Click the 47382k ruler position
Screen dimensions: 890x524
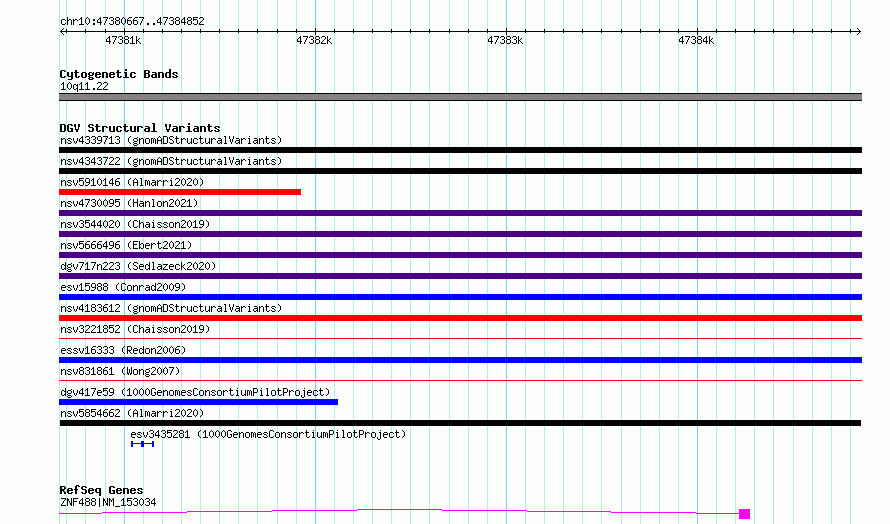(314, 40)
